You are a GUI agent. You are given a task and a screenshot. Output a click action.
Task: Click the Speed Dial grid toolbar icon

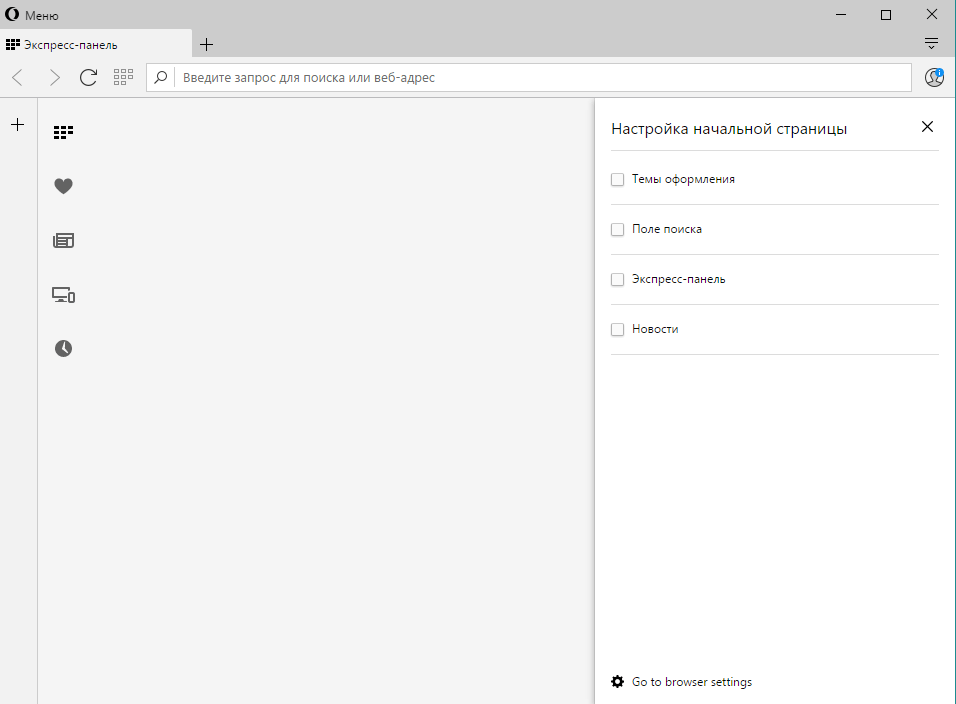pyautogui.click(x=124, y=77)
